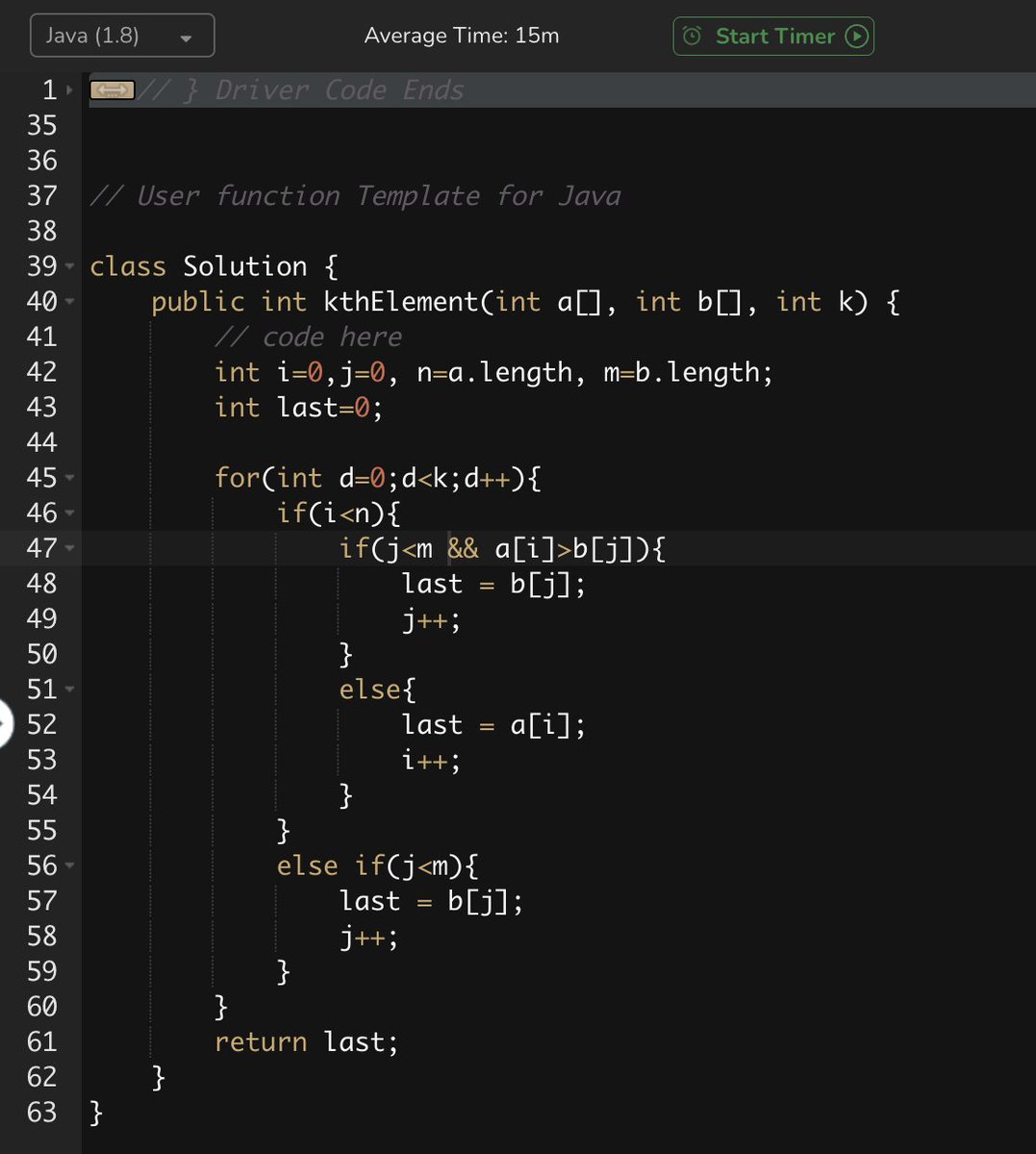
Task: Click the empty line 36 in the editor
Action: pos(558,161)
